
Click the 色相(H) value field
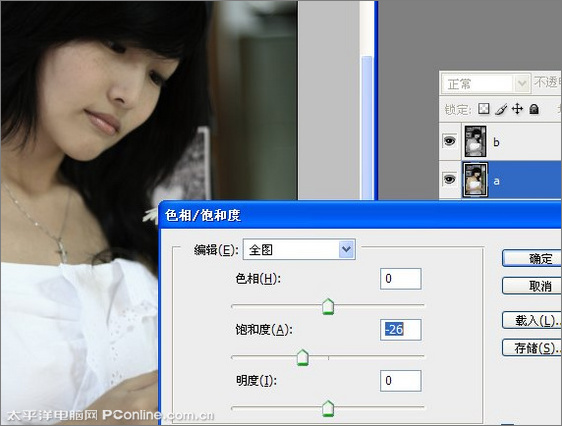pyautogui.click(x=400, y=279)
